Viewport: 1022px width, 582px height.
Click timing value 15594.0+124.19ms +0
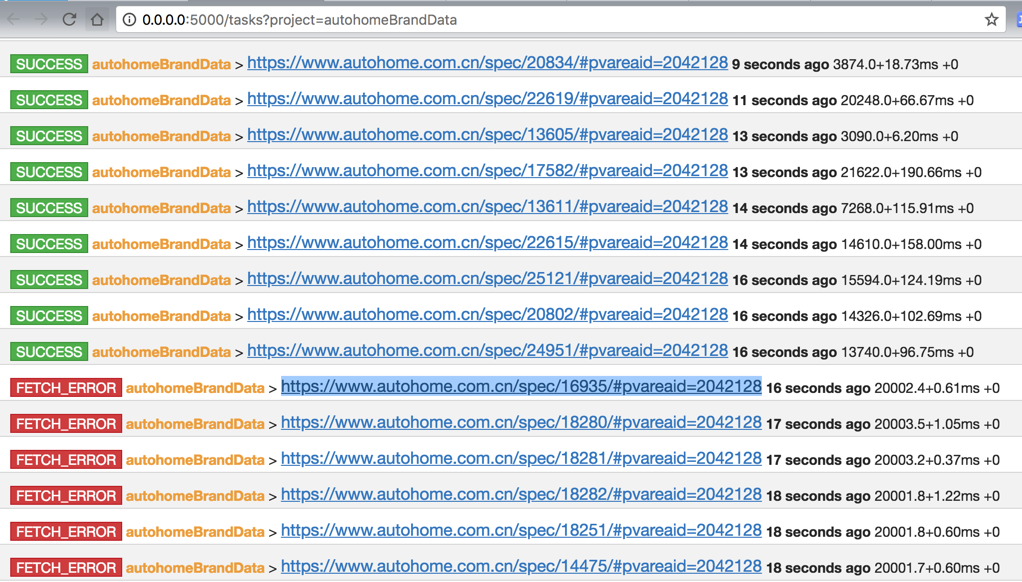click(x=911, y=280)
